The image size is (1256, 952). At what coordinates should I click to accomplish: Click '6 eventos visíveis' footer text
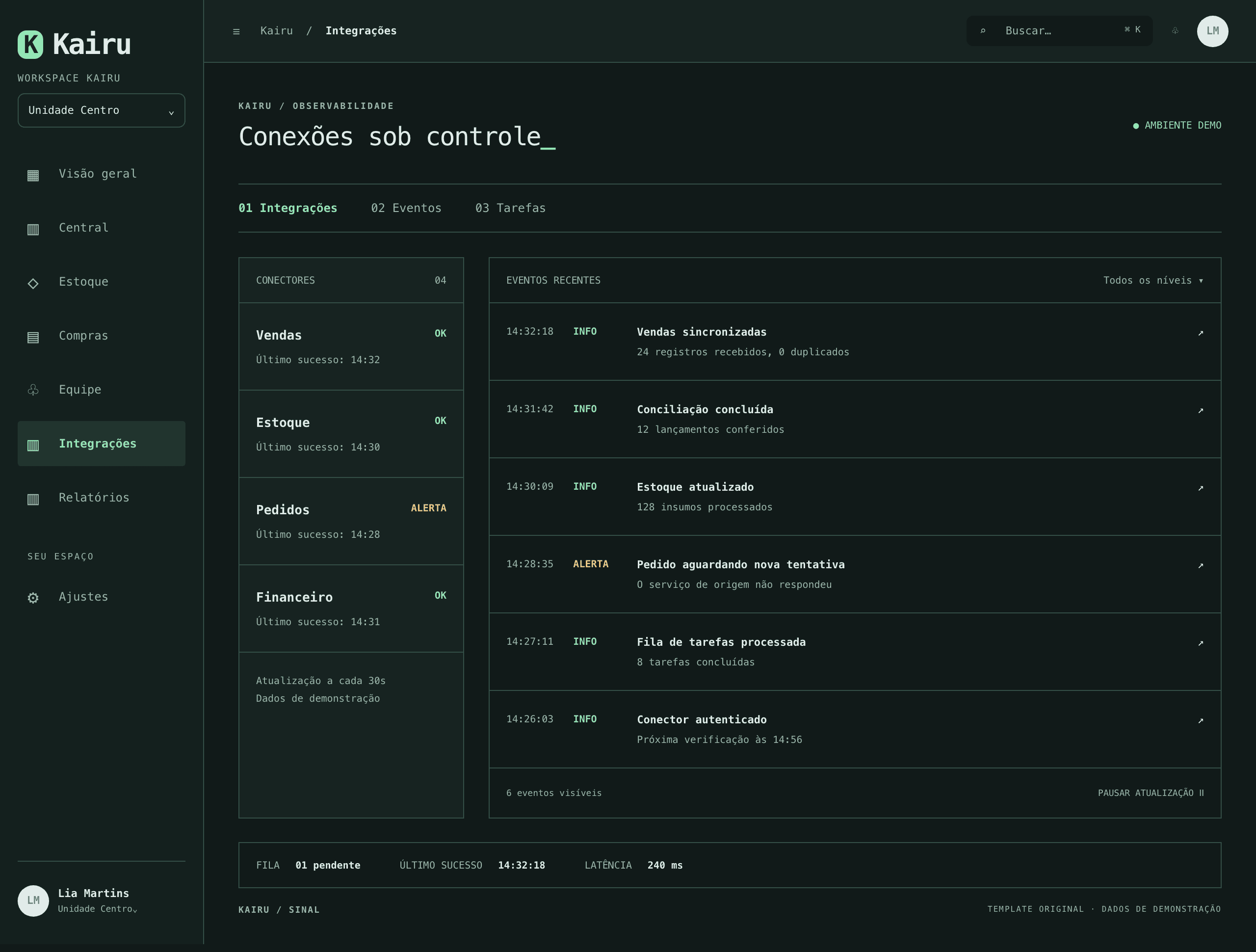click(553, 793)
